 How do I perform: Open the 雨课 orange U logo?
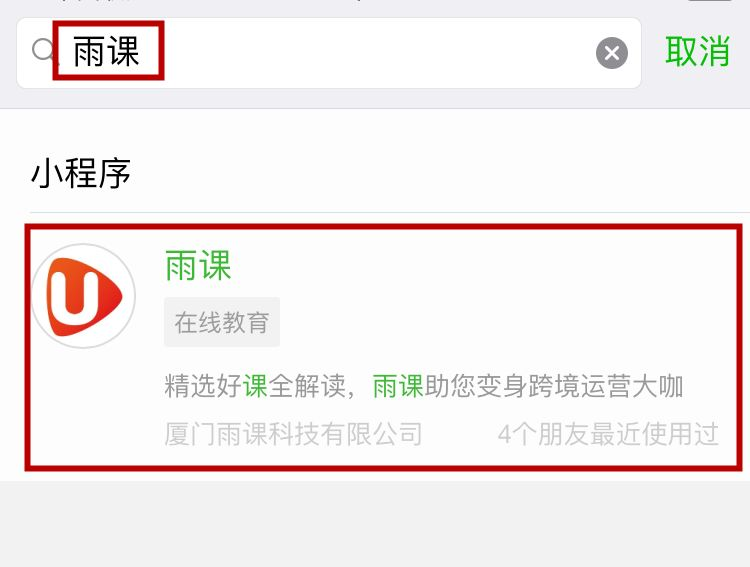point(83,296)
